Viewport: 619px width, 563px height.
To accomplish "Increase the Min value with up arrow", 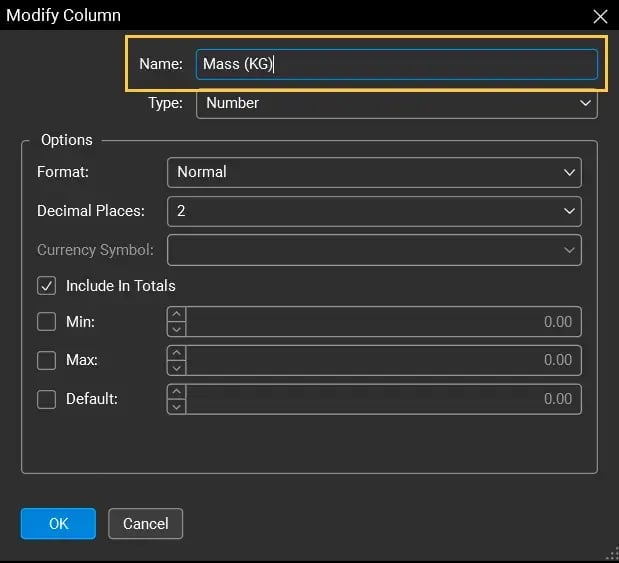I will coord(176,314).
